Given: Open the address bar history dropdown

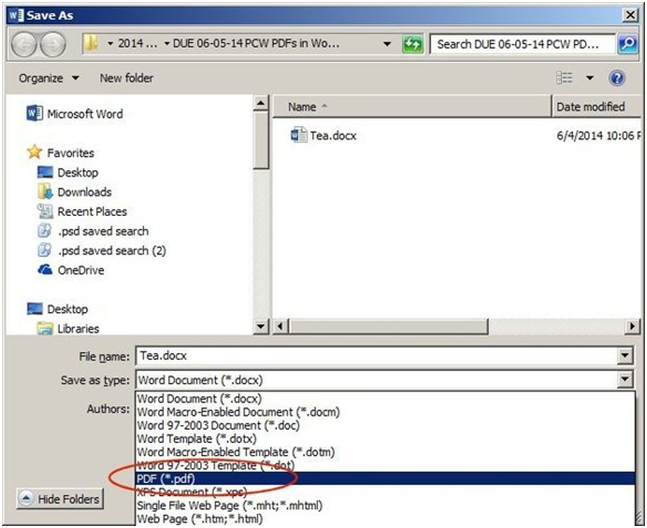Looking at the screenshot, I should pyautogui.click(x=387, y=43).
